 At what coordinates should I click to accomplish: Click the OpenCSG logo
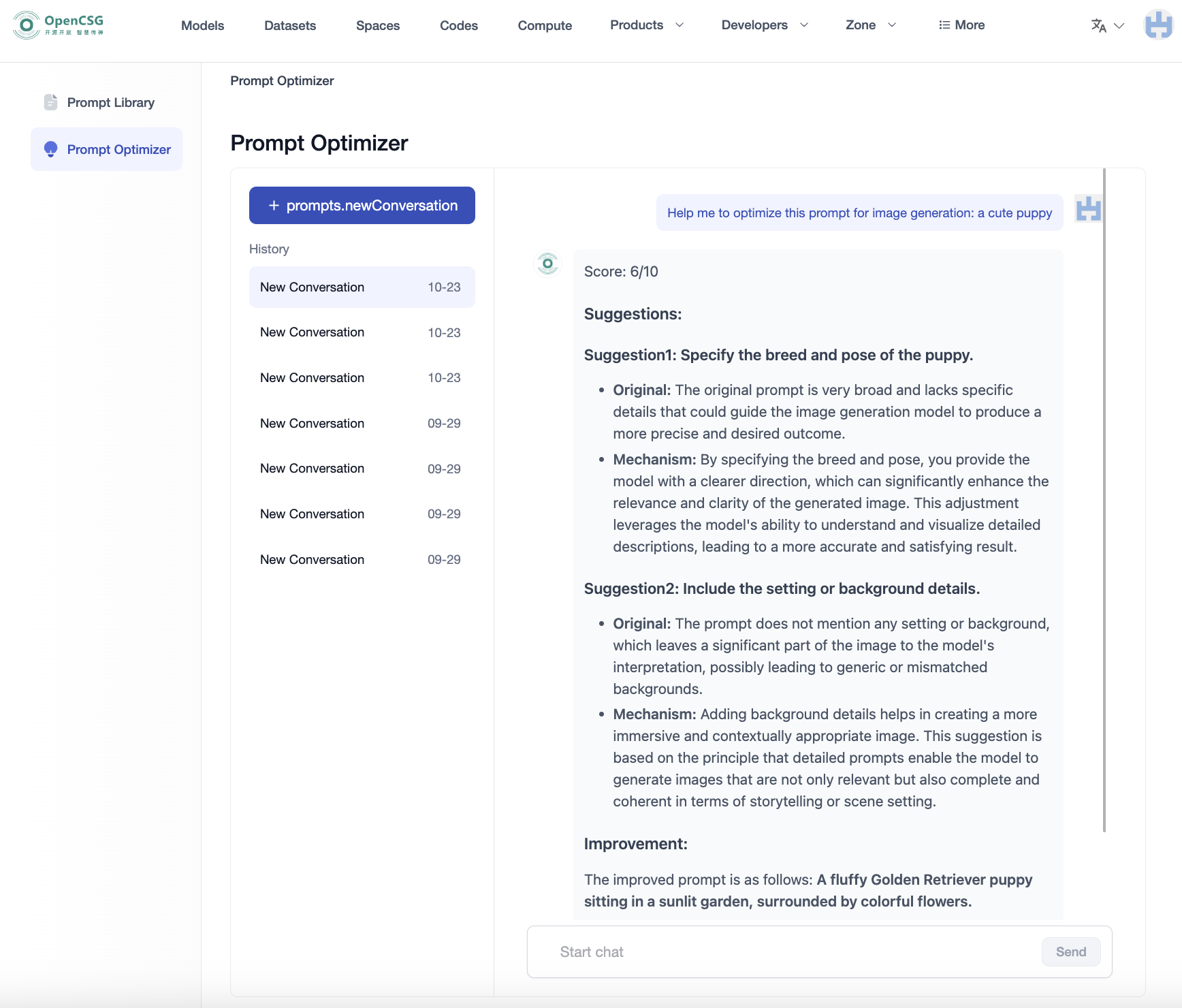[59, 25]
